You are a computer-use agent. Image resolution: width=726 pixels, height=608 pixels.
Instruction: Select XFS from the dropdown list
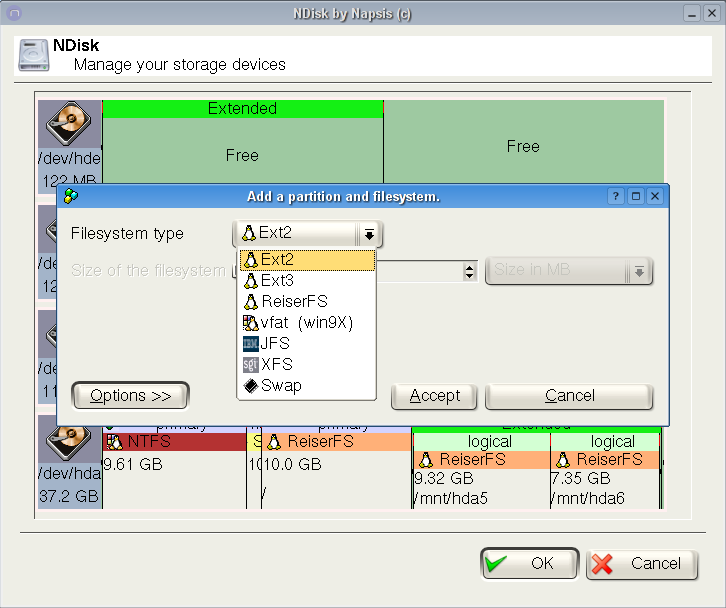[x=306, y=365]
